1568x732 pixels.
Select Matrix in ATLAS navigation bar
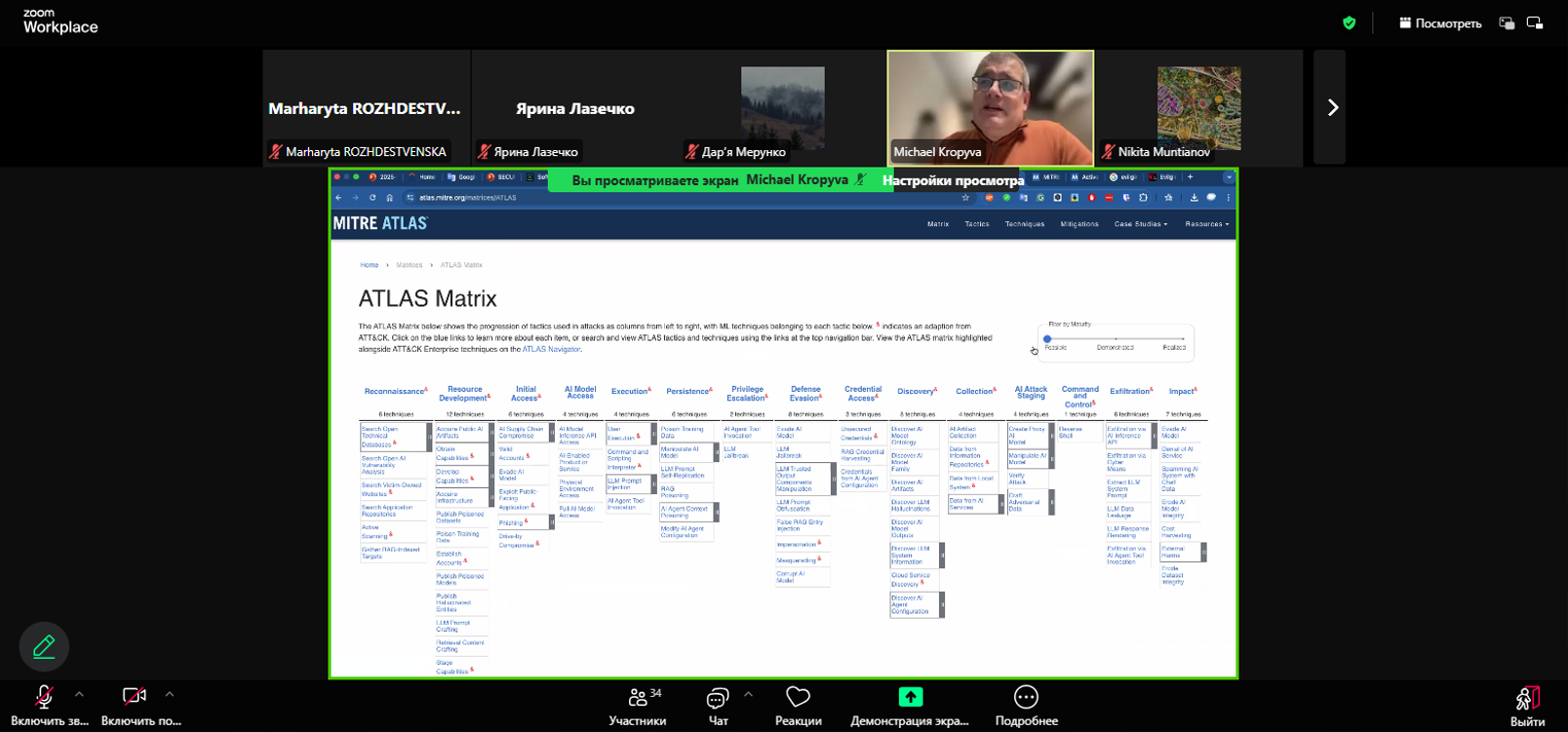tap(938, 224)
